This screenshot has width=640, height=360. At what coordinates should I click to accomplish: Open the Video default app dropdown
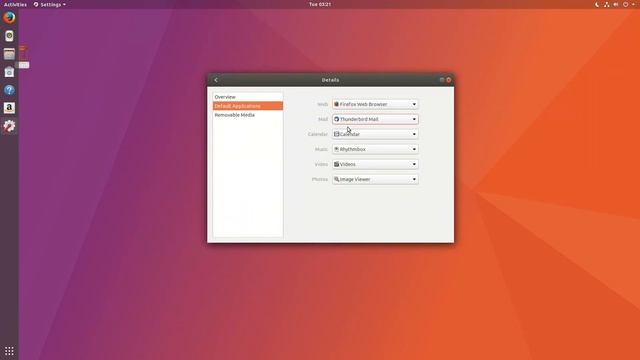(375, 164)
